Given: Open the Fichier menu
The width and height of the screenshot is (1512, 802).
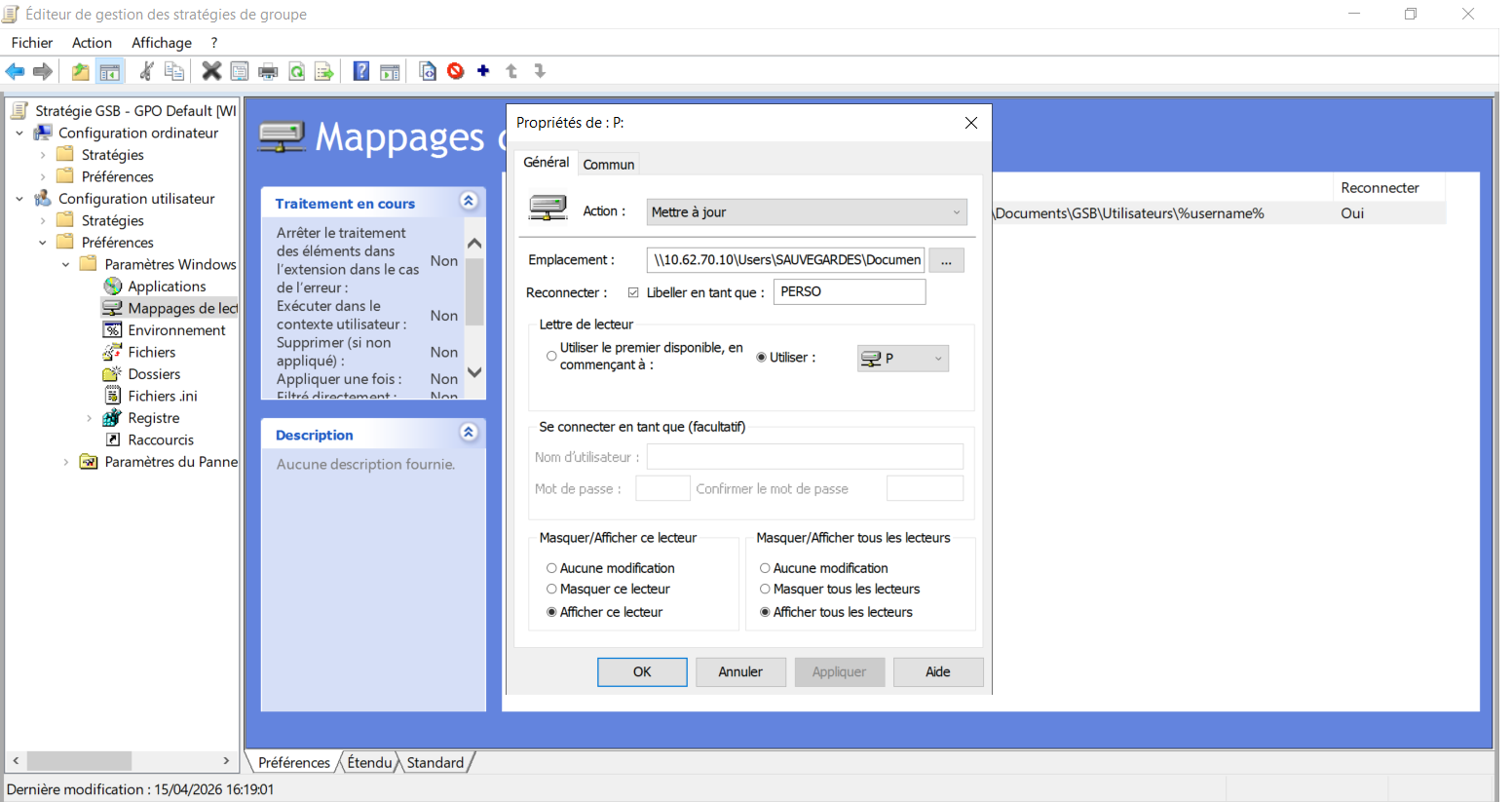Looking at the screenshot, I should click(x=32, y=42).
